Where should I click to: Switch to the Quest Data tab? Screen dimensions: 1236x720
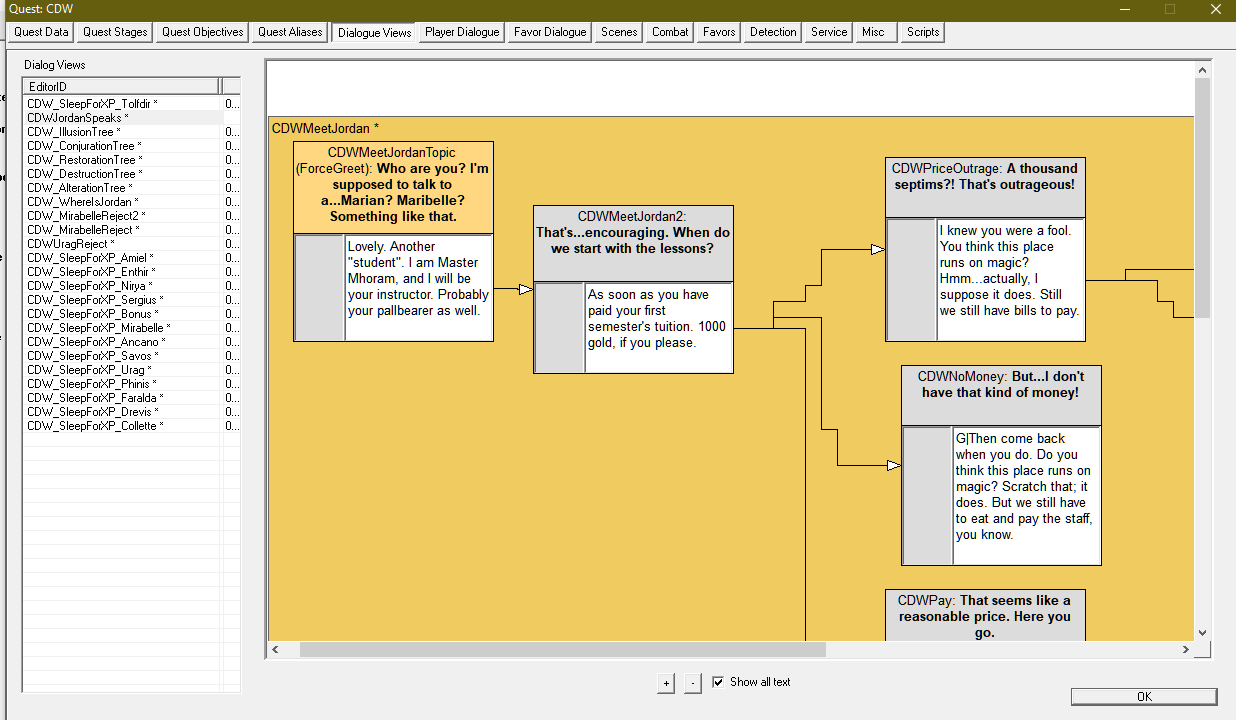pos(42,32)
